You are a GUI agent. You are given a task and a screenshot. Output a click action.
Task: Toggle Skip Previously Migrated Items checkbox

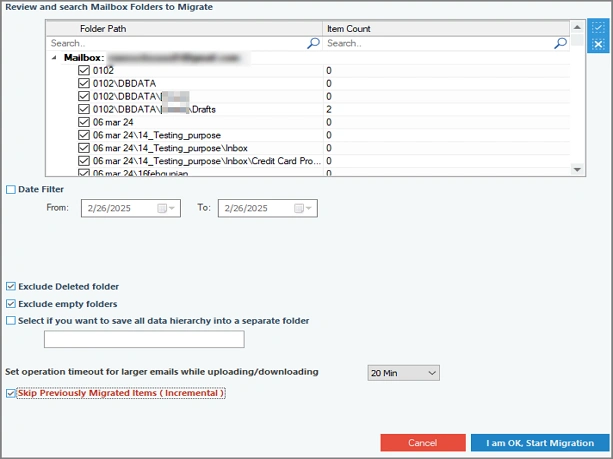click(x=11, y=394)
